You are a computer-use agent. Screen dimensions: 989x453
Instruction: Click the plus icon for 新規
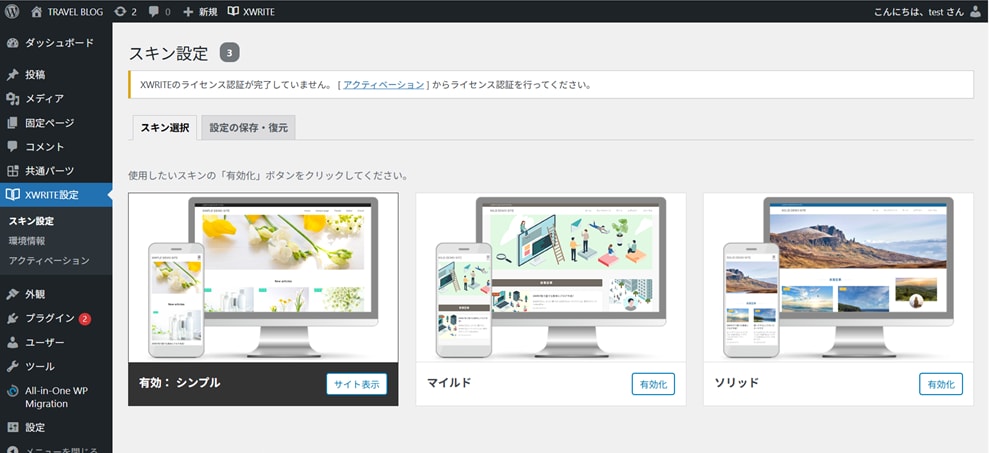pyautogui.click(x=188, y=11)
